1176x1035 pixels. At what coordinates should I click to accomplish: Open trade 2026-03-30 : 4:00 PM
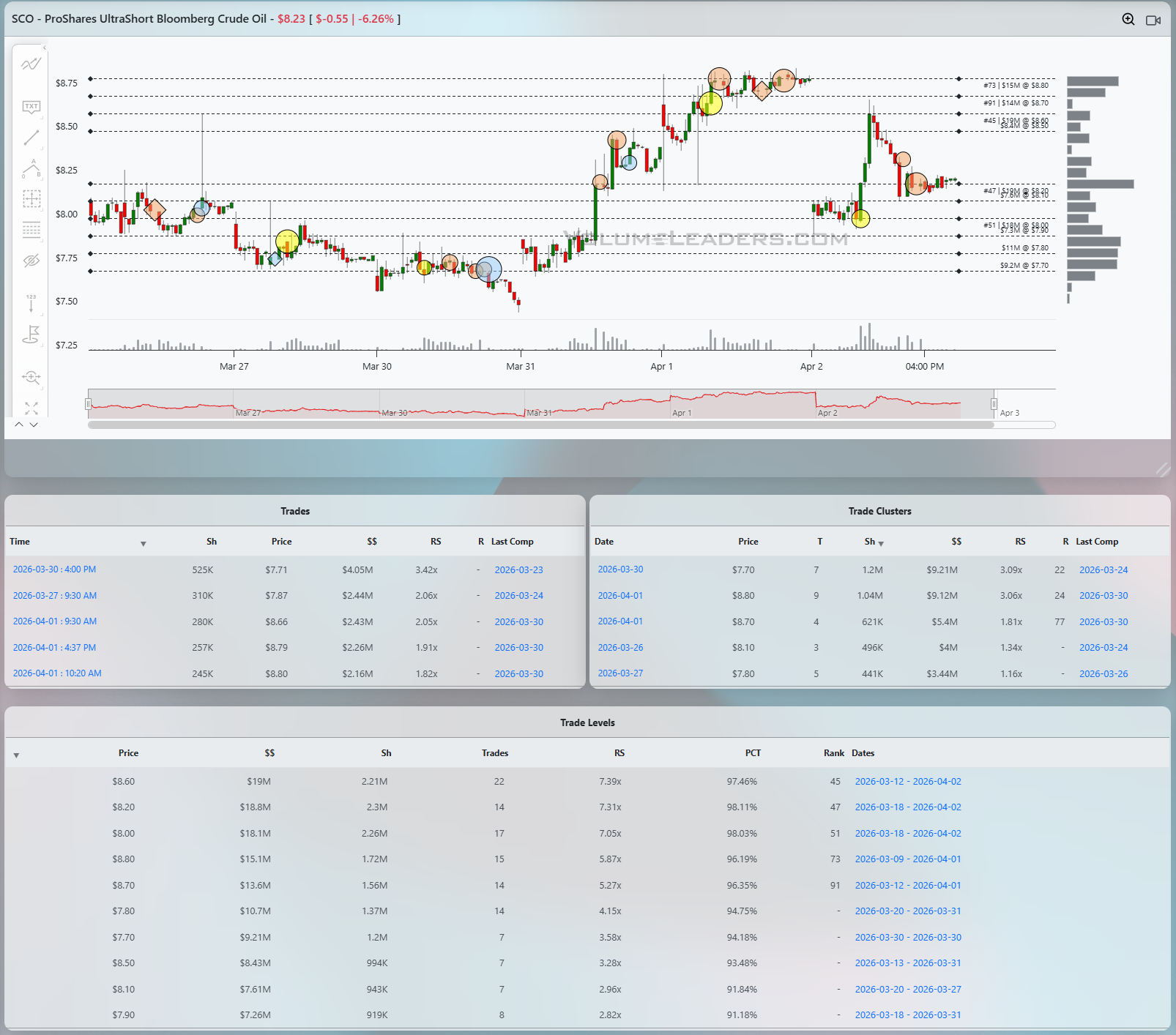[x=54, y=569]
